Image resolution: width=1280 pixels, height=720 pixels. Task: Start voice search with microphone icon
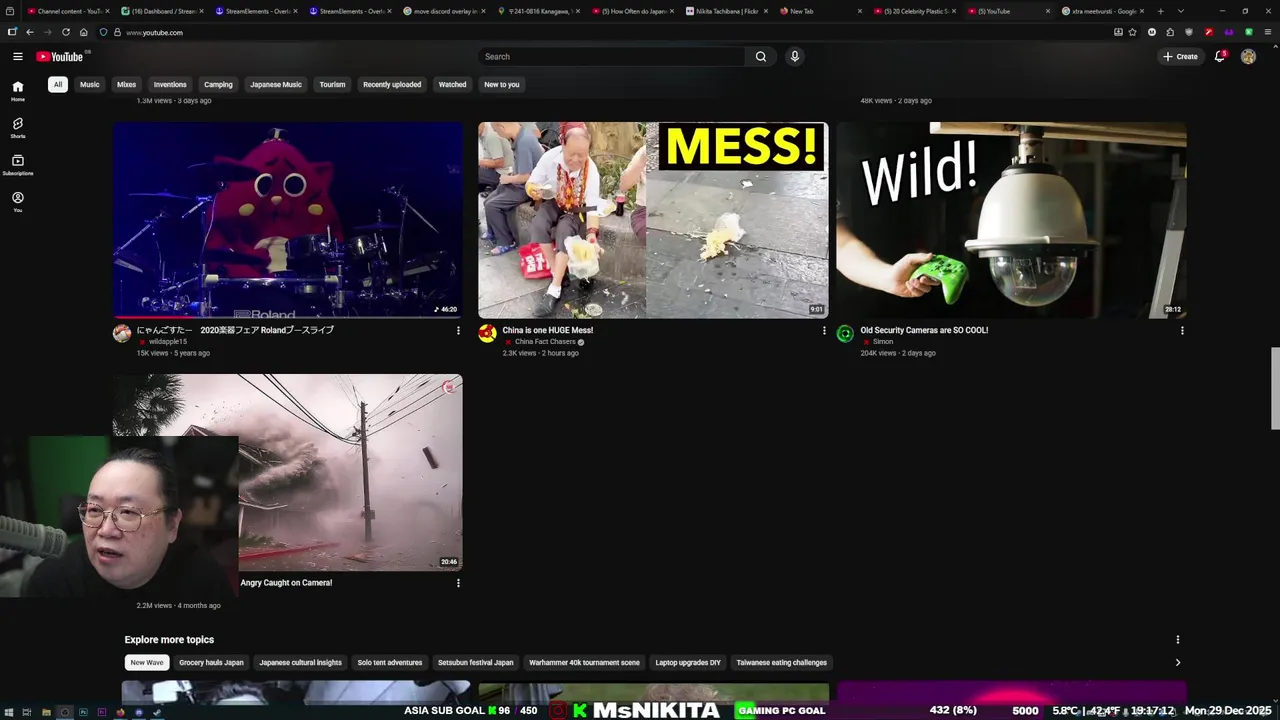pyautogui.click(x=795, y=57)
